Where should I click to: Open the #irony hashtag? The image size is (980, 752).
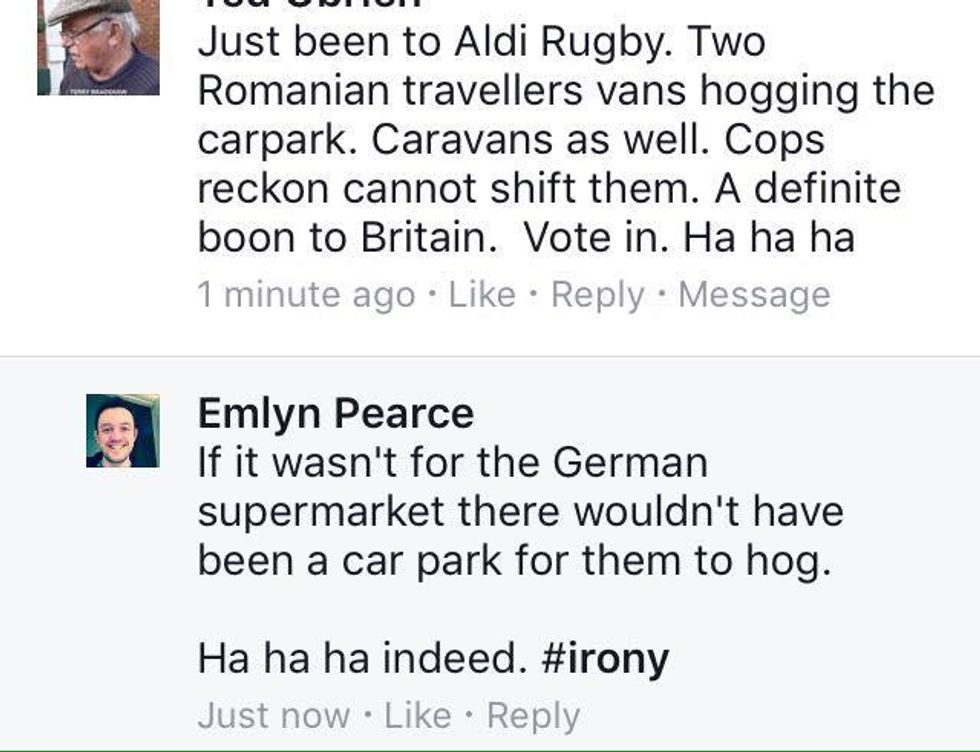[x=604, y=659]
